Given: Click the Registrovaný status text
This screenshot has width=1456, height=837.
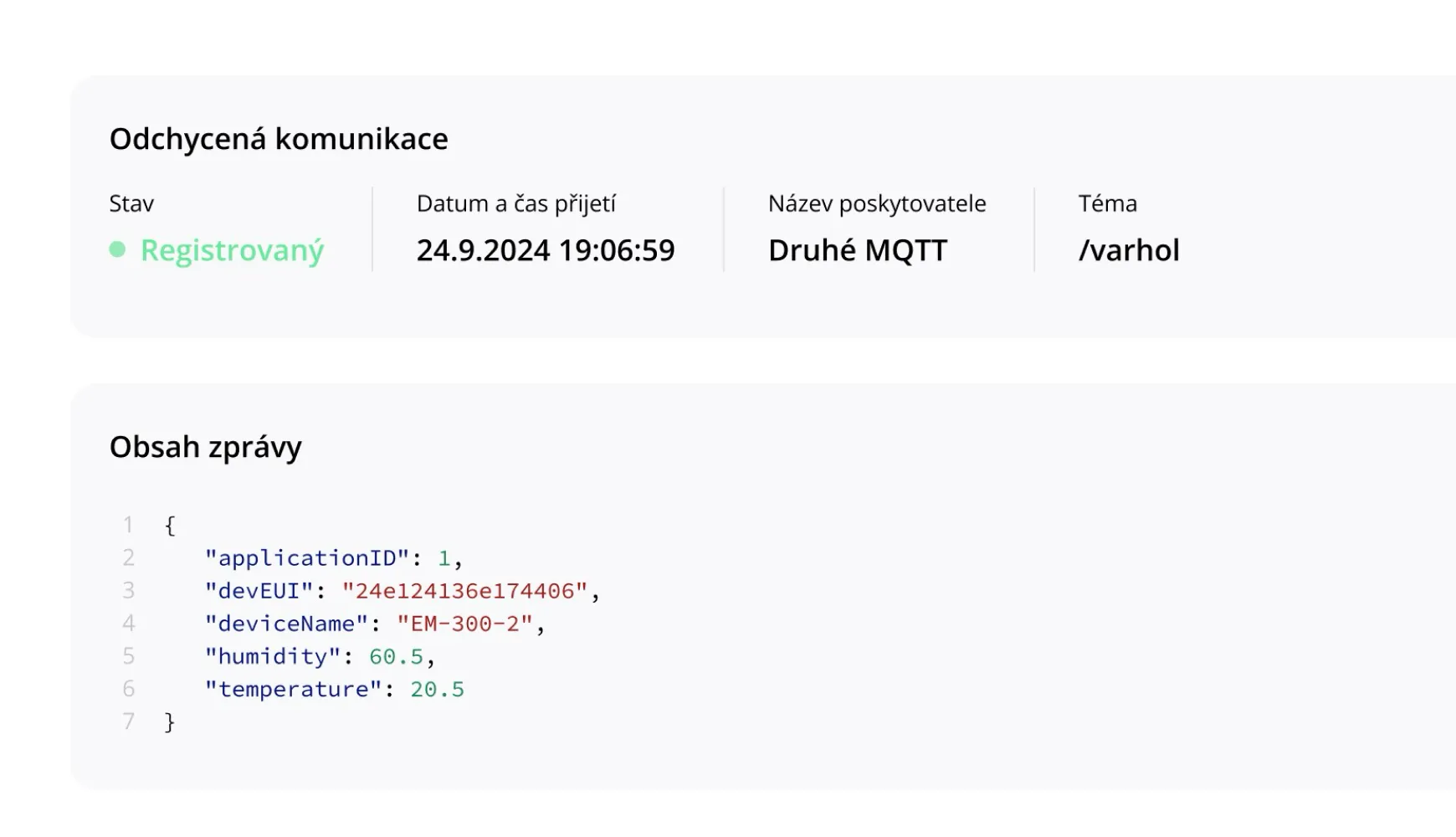Looking at the screenshot, I should (232, 250).
